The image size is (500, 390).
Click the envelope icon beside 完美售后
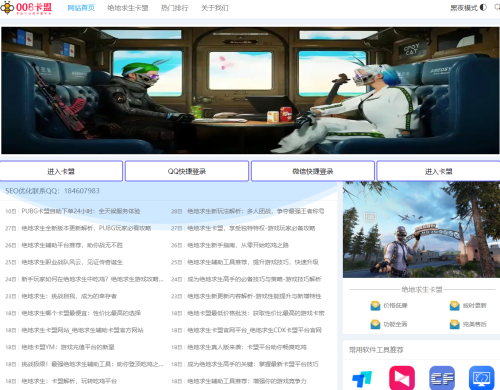pos(455,324)
